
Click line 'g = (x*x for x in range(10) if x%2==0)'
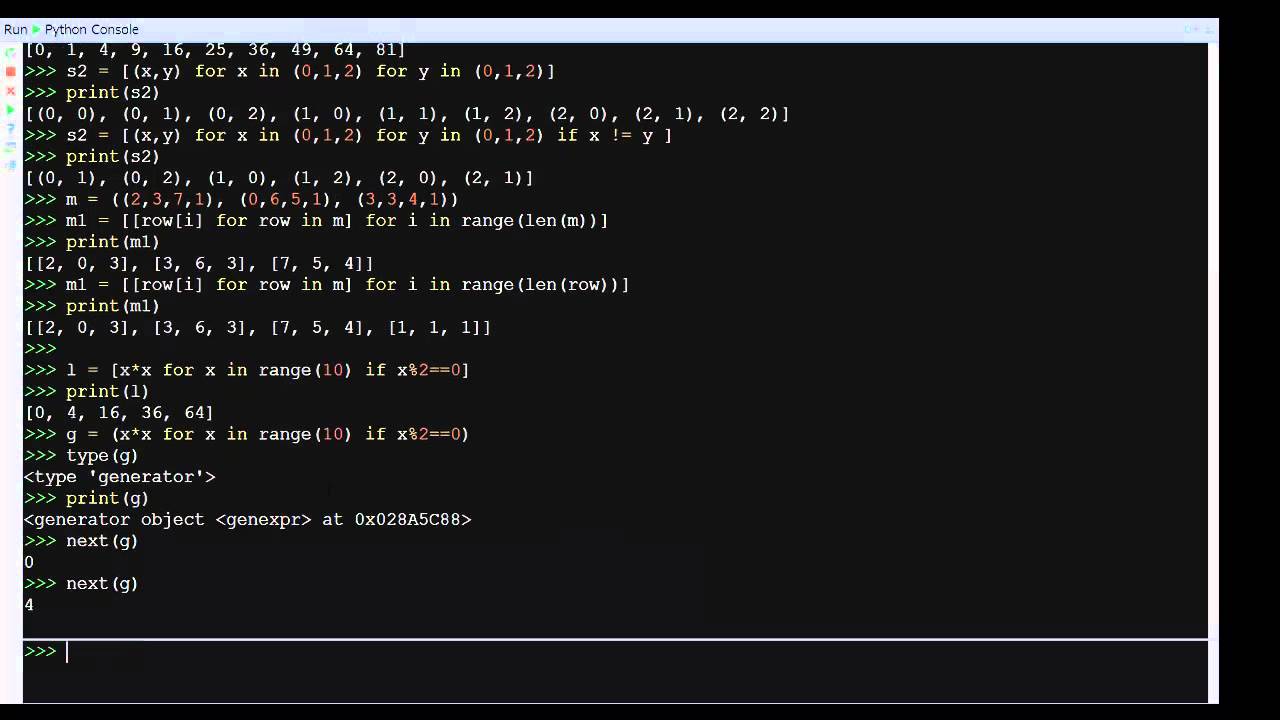(x=268, y=434)
